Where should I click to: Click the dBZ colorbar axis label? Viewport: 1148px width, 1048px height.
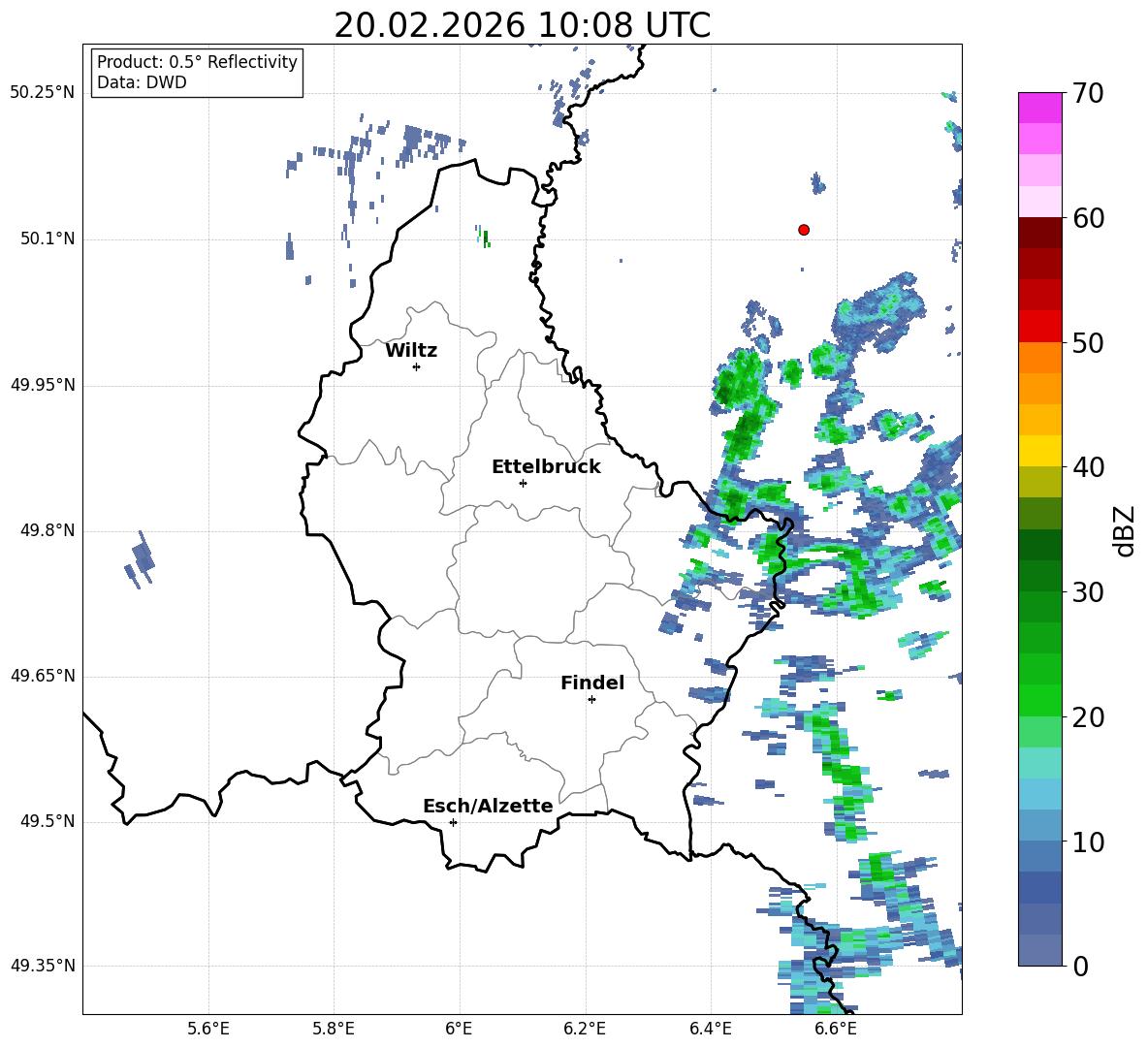[1125, 530]
